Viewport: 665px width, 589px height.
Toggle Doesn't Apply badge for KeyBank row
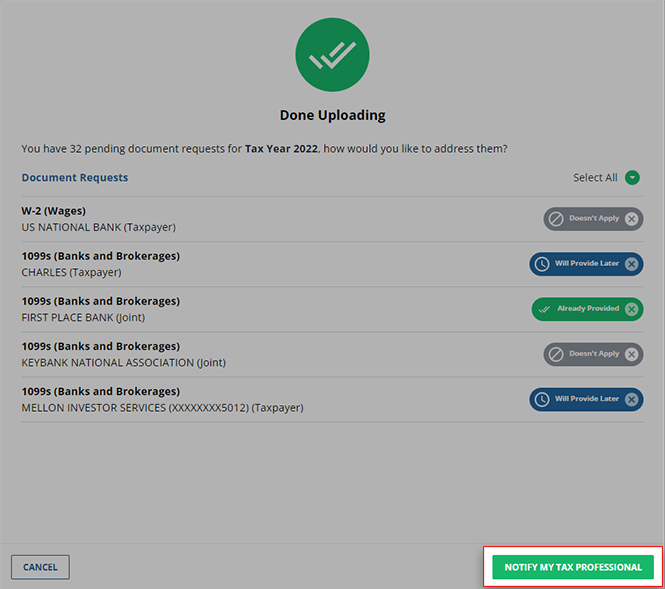coord(594,354)
